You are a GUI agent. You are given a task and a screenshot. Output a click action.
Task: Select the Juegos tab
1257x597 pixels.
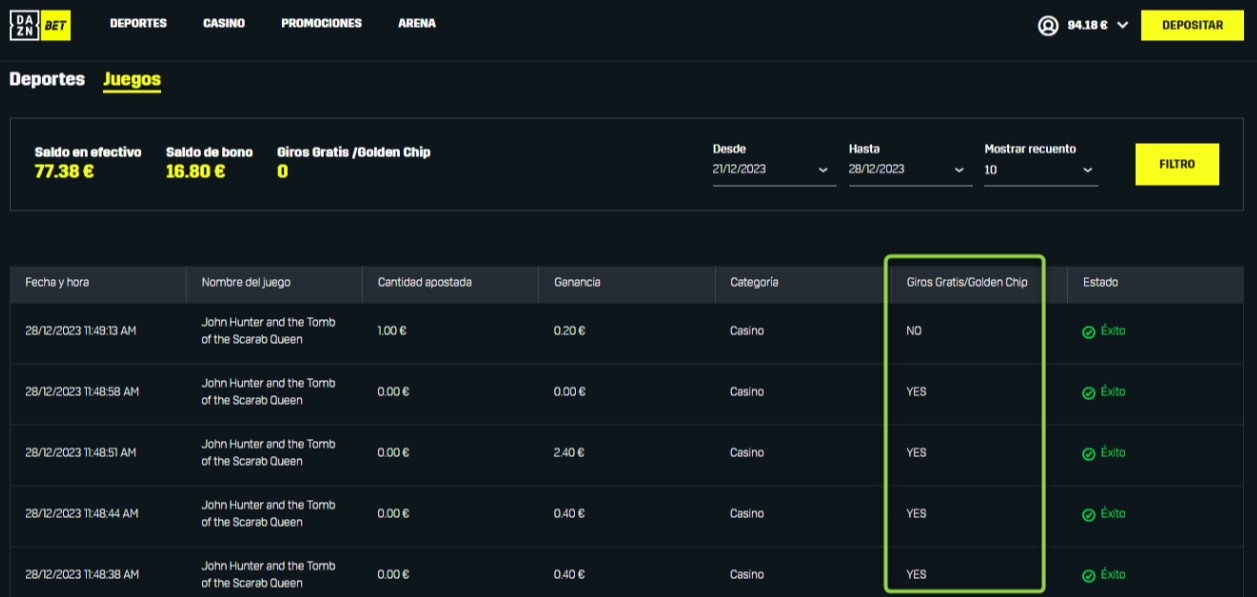coord(132,80)
